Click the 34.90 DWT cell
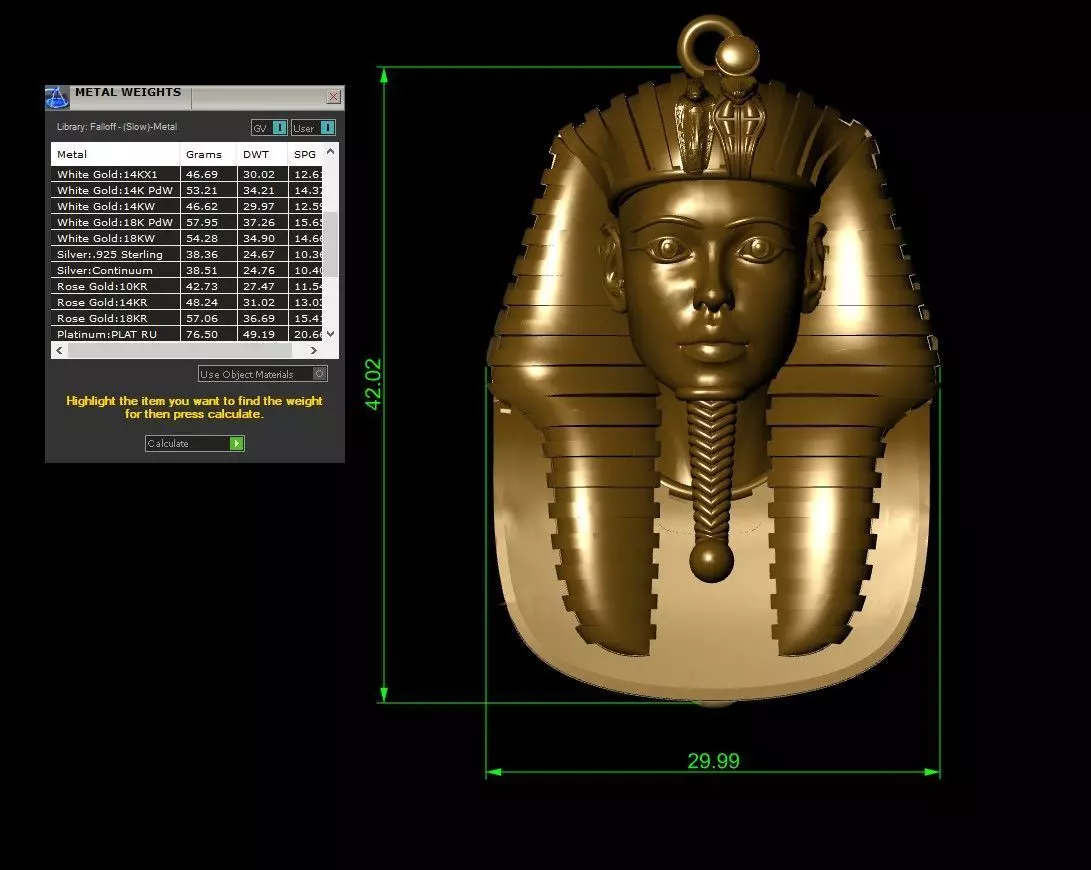The width and height of the screenshot is (1091, 870). 262,238
